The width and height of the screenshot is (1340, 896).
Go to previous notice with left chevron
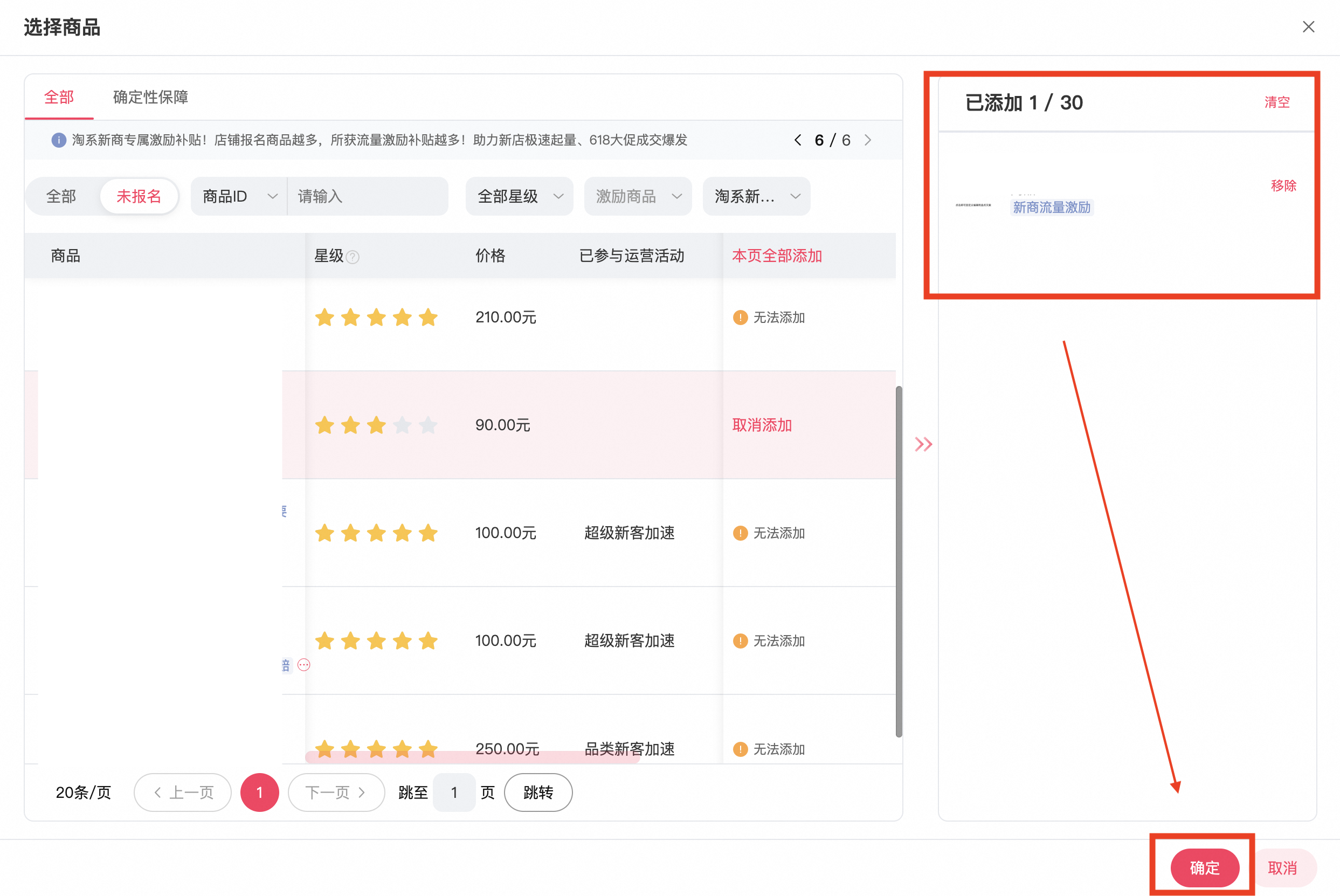[797, 140]
